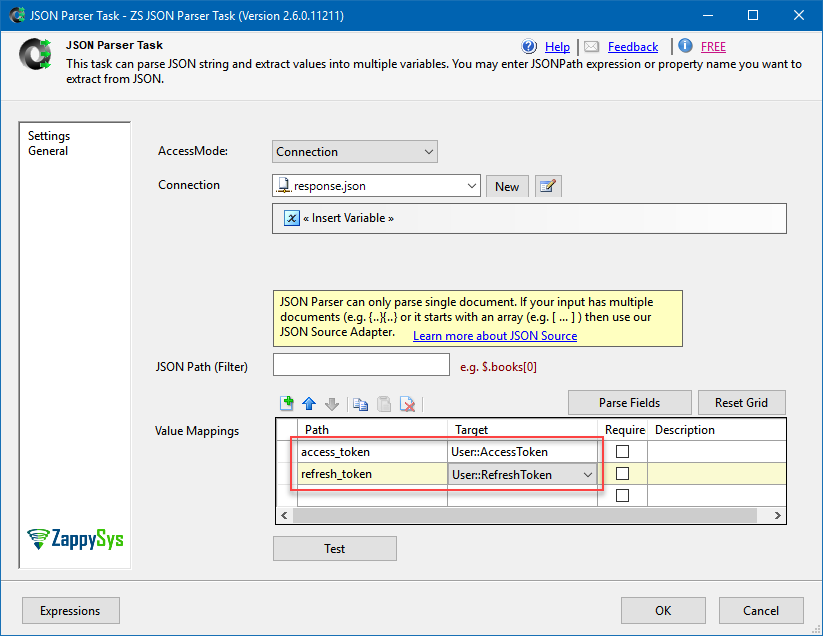The image size is (823, 636).
Task: Select the General tab in sidebar
Action: tap(48, 151)
